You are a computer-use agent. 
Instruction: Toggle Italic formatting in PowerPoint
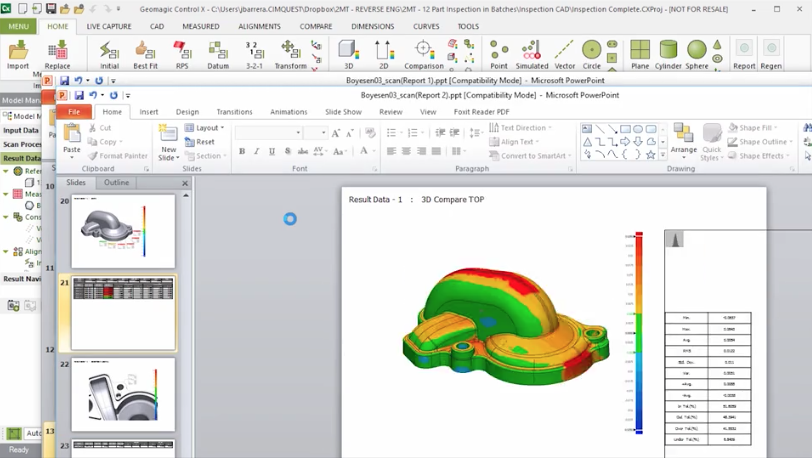256,151
